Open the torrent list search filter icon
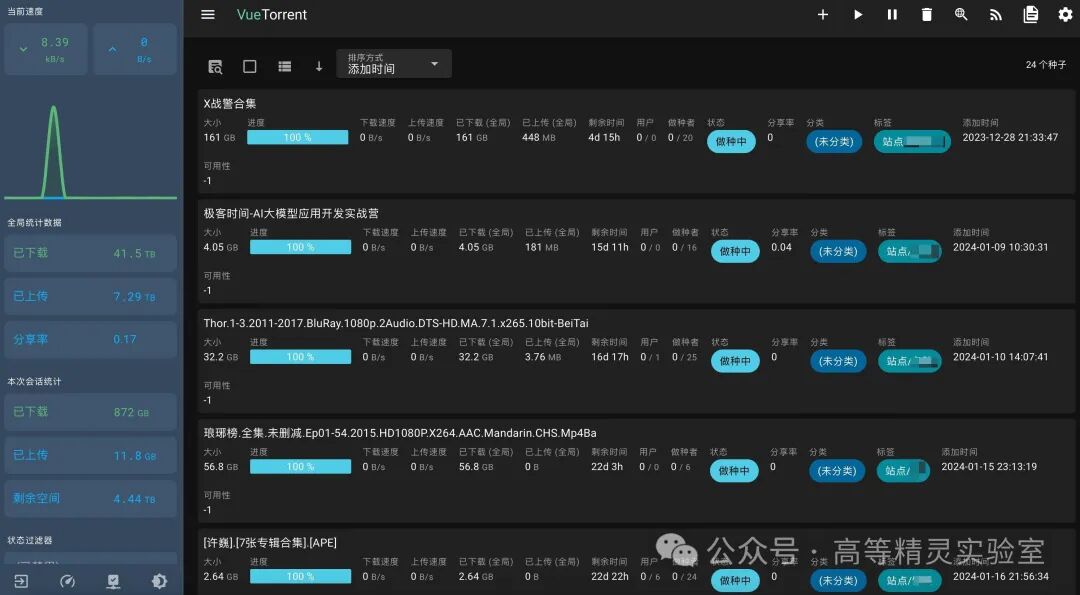This screenshot has width=1080, height=595. point(215,66)
